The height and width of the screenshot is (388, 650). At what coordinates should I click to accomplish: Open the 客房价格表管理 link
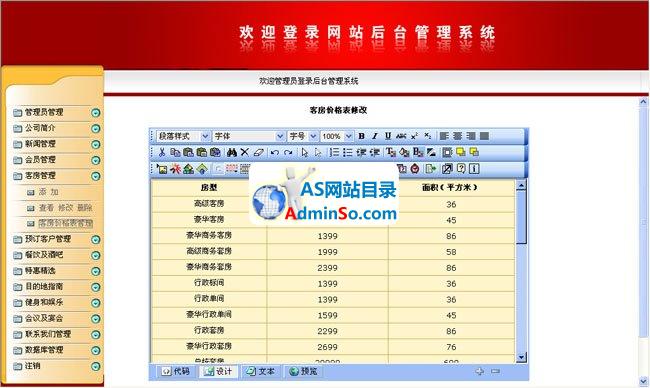(x=65, y=223)
